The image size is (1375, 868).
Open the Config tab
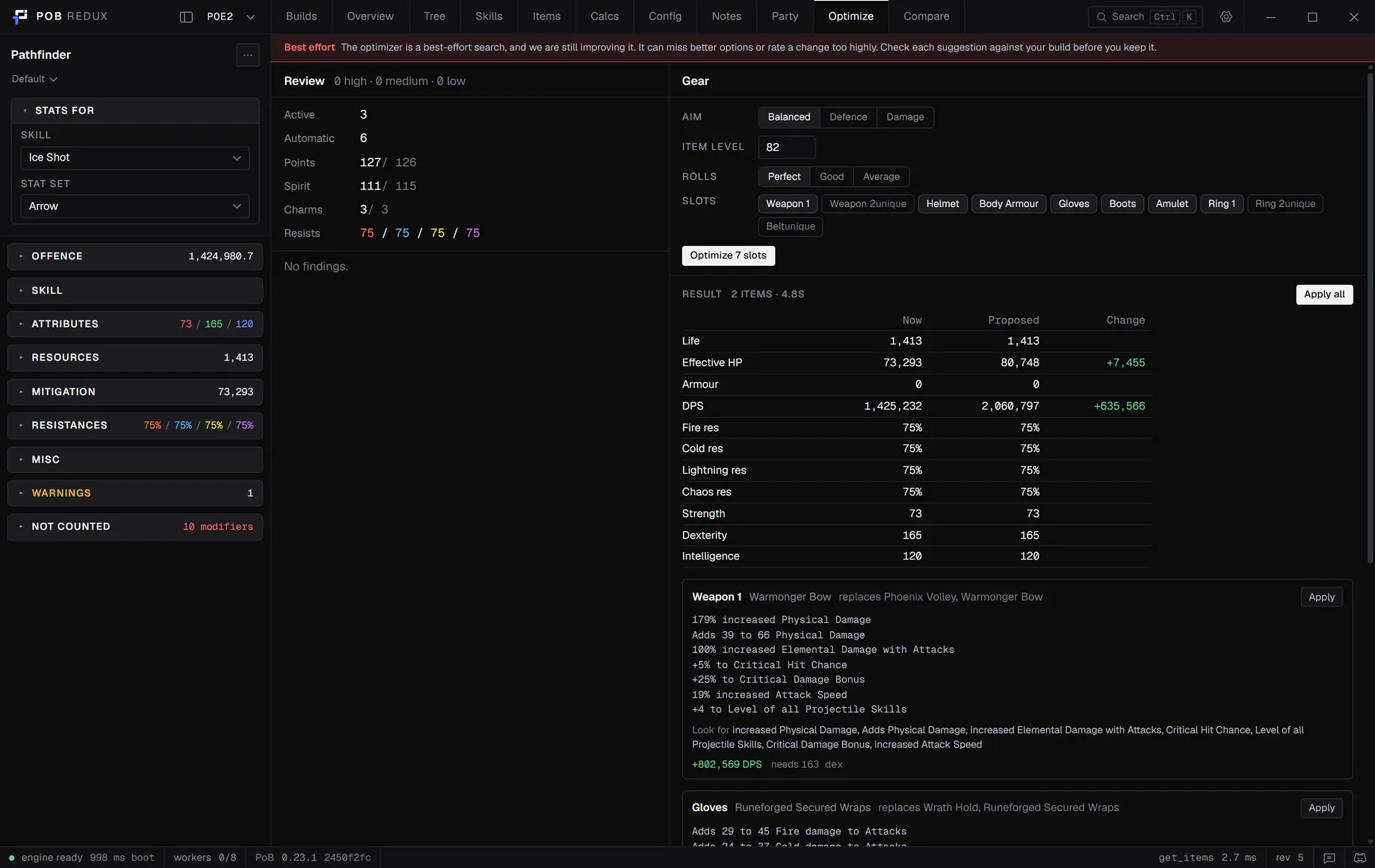664,16
